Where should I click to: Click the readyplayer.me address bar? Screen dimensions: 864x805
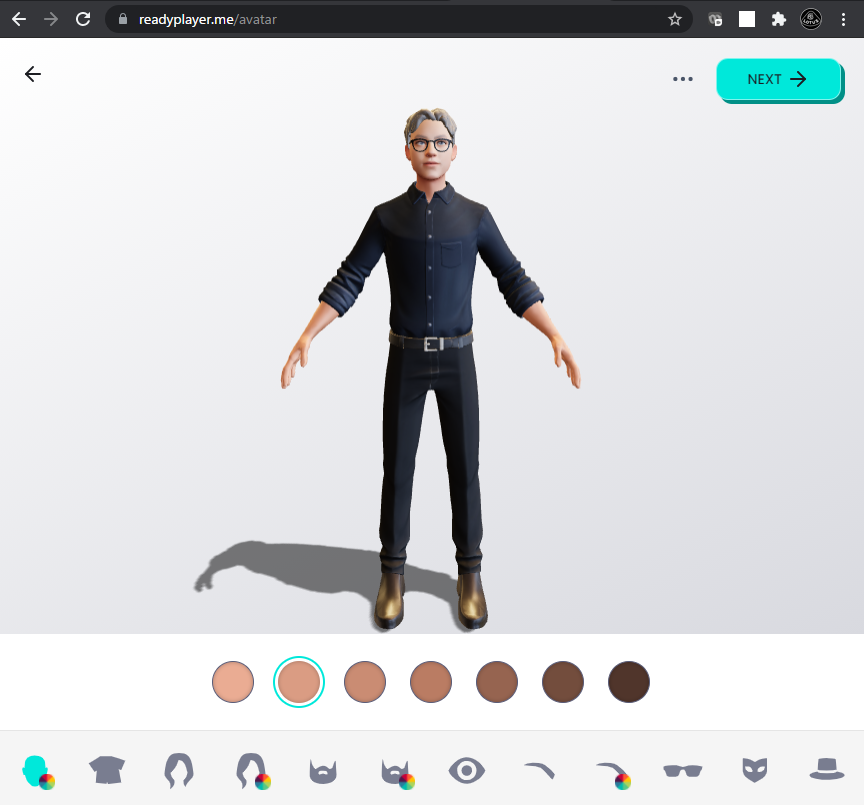point(390,19)
